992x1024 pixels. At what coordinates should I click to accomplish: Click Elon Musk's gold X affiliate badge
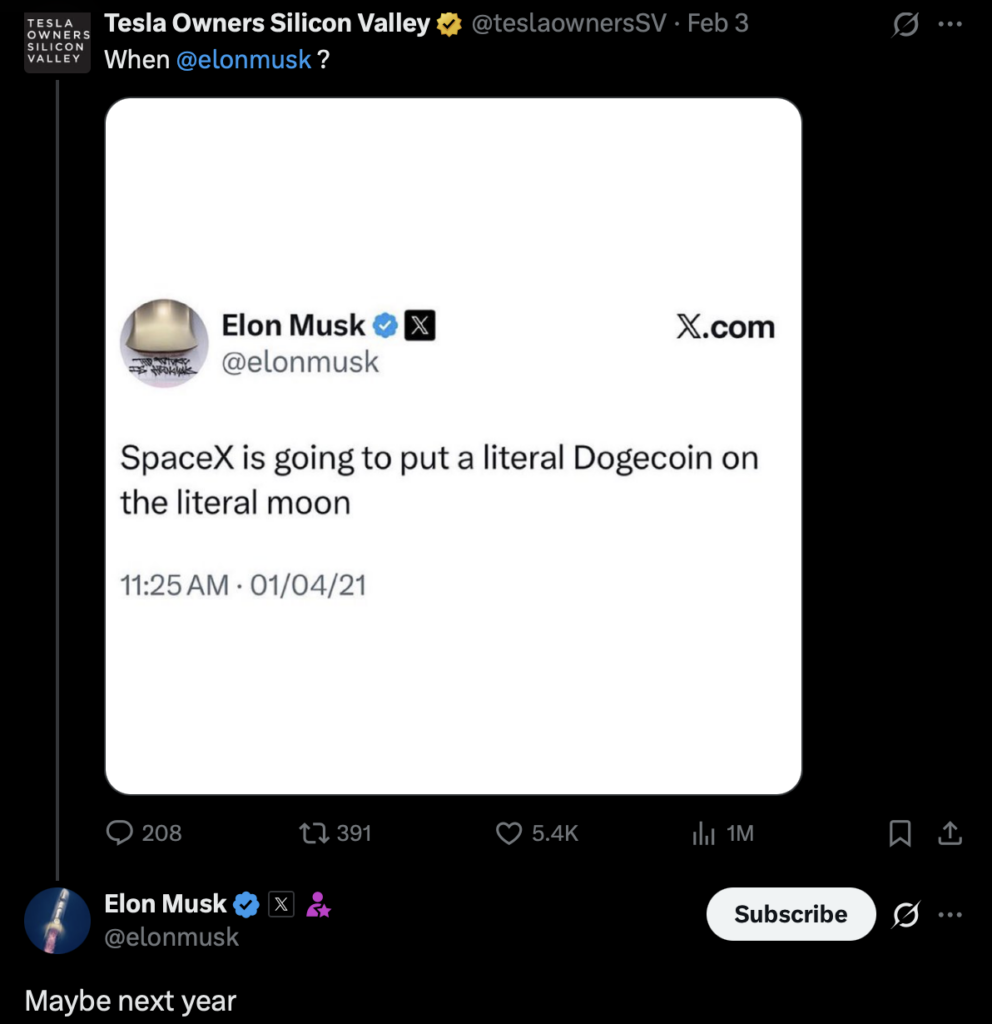pos(280,903)
